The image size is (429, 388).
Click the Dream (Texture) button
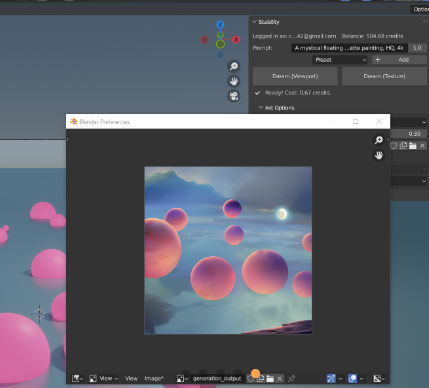[x=384, y=76]
